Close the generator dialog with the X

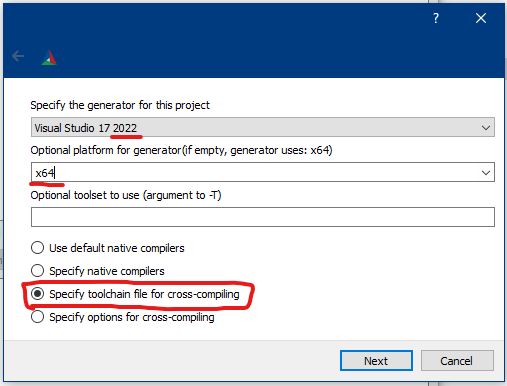tap(481, 18)
